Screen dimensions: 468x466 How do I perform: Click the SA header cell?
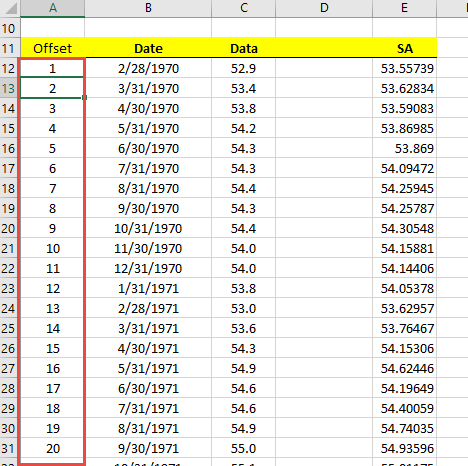tap(404, 48)
